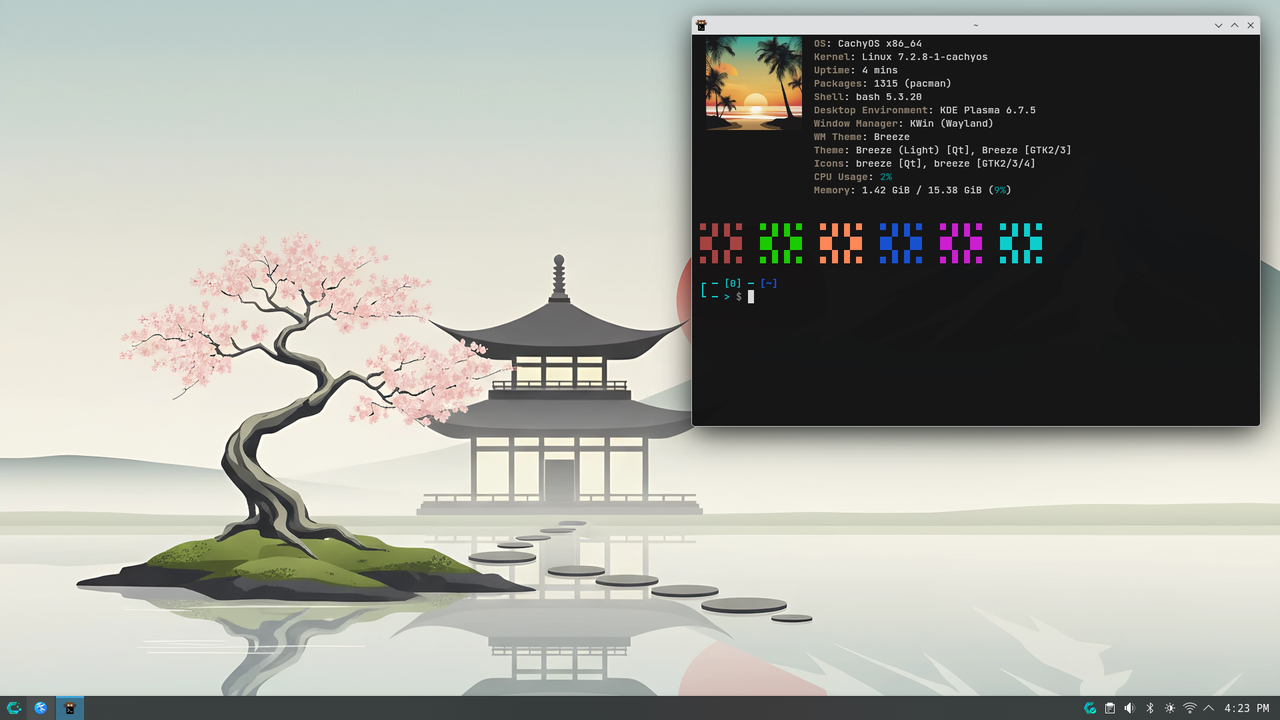Open the calendar from the 4:23 PM clock

(x=1247, y=708)
